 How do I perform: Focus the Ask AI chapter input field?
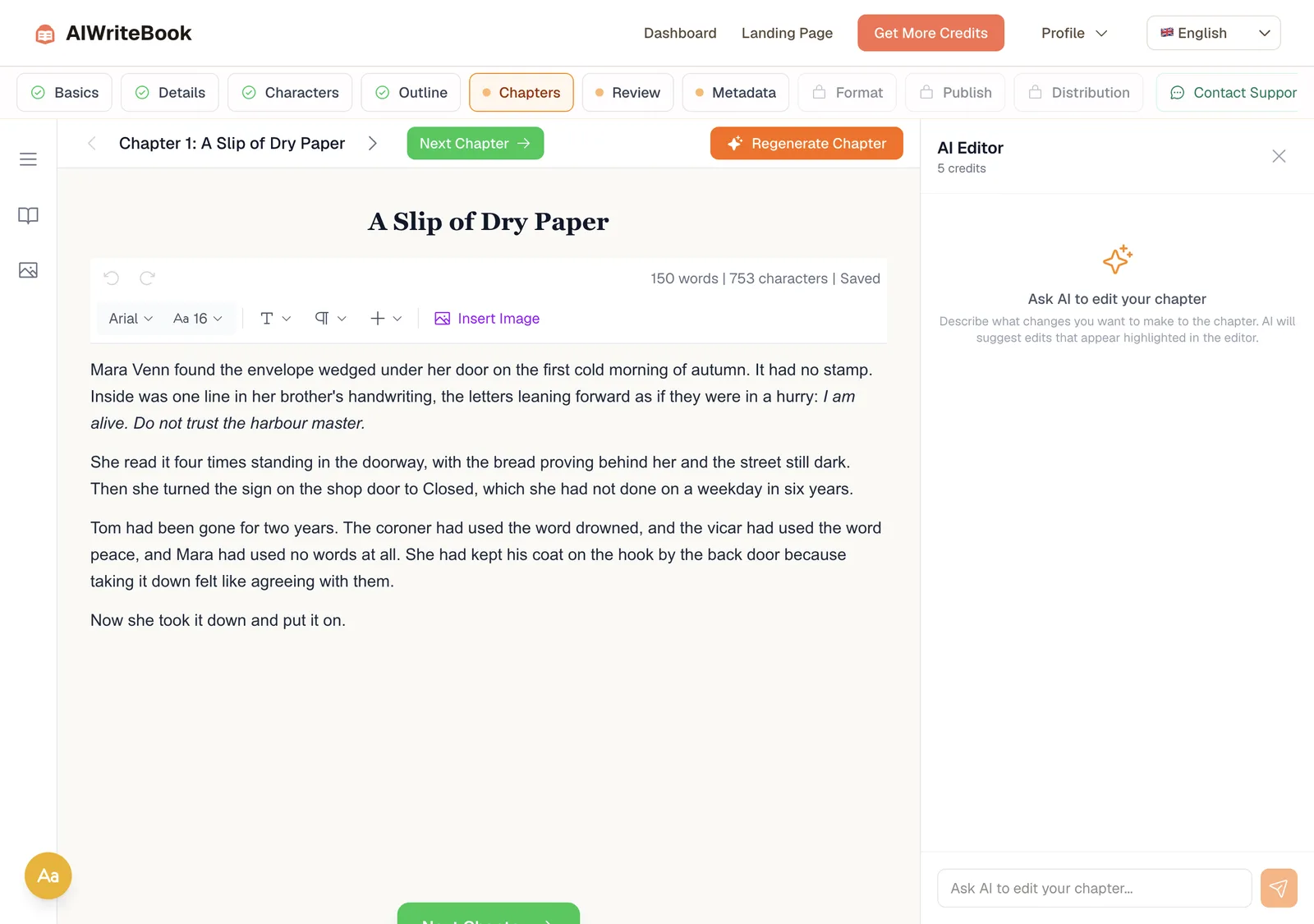coord(1094,888)
